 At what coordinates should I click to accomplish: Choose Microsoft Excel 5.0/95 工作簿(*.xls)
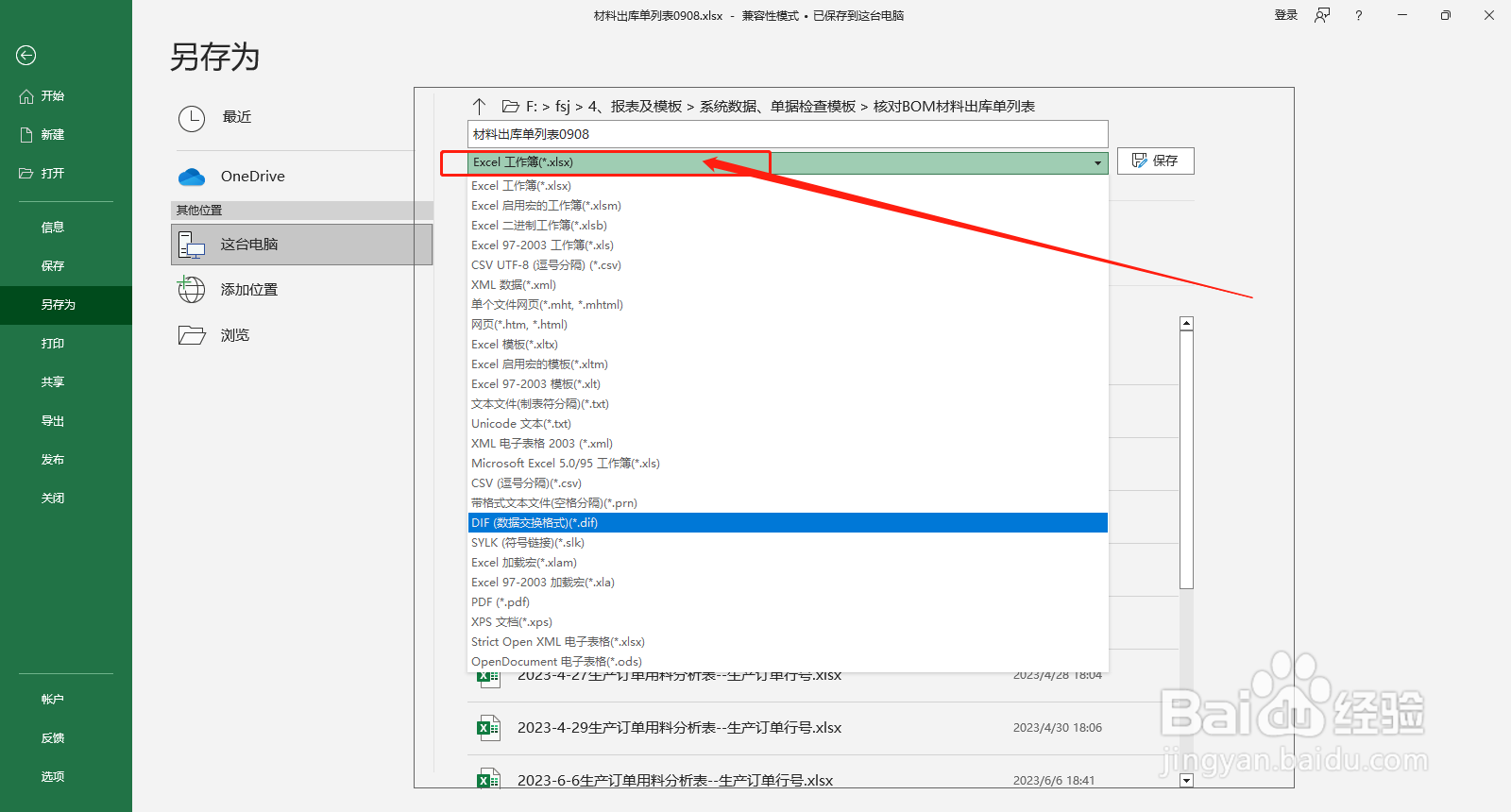pos(788,464)
